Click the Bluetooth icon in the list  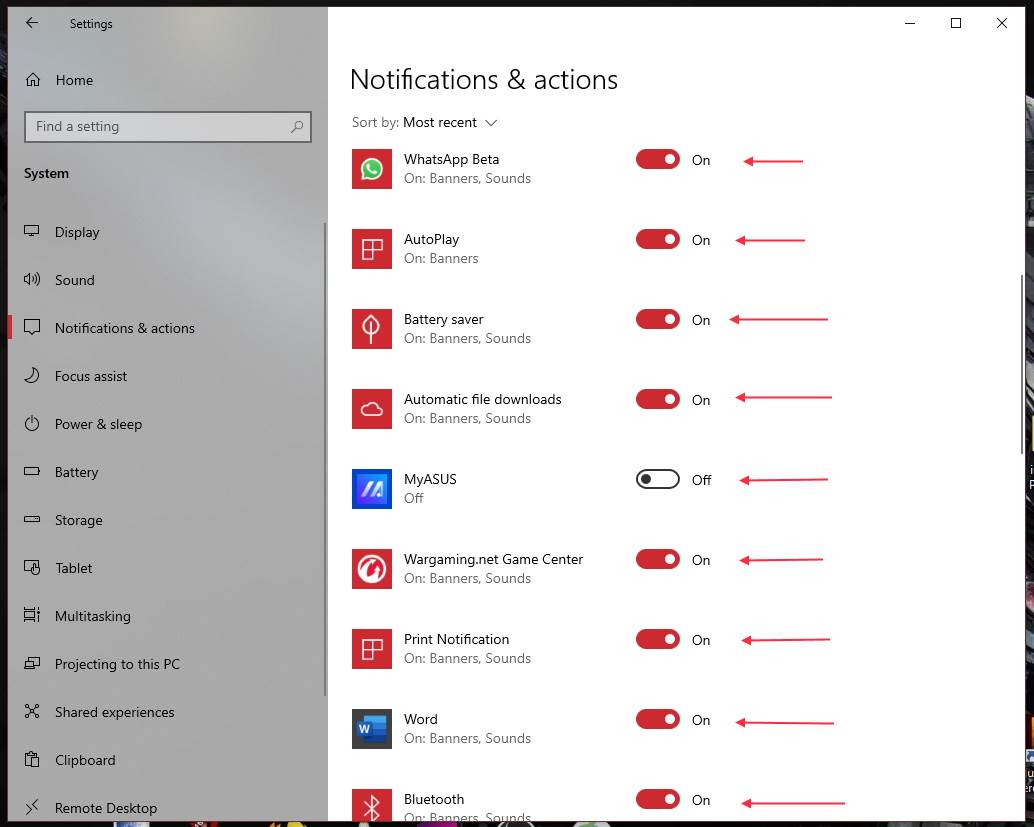(371, 805)
